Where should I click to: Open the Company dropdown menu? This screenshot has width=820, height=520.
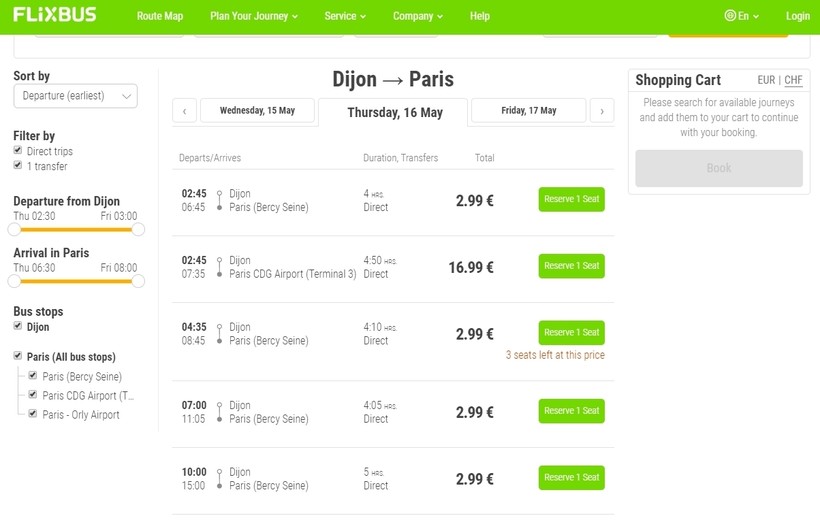(x=418, y=16)
